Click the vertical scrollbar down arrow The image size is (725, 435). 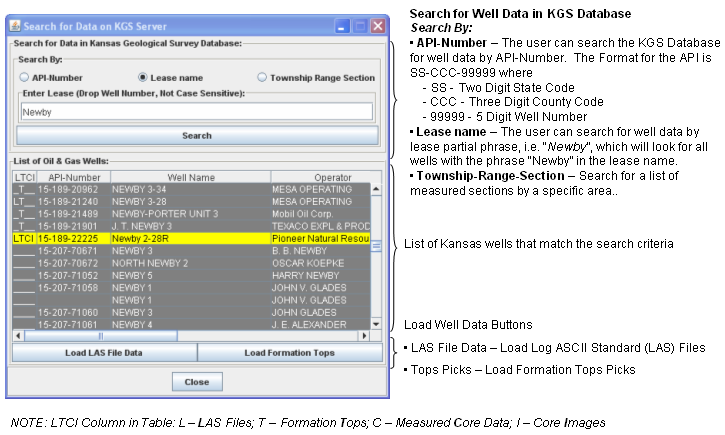[x=376, y=325]
